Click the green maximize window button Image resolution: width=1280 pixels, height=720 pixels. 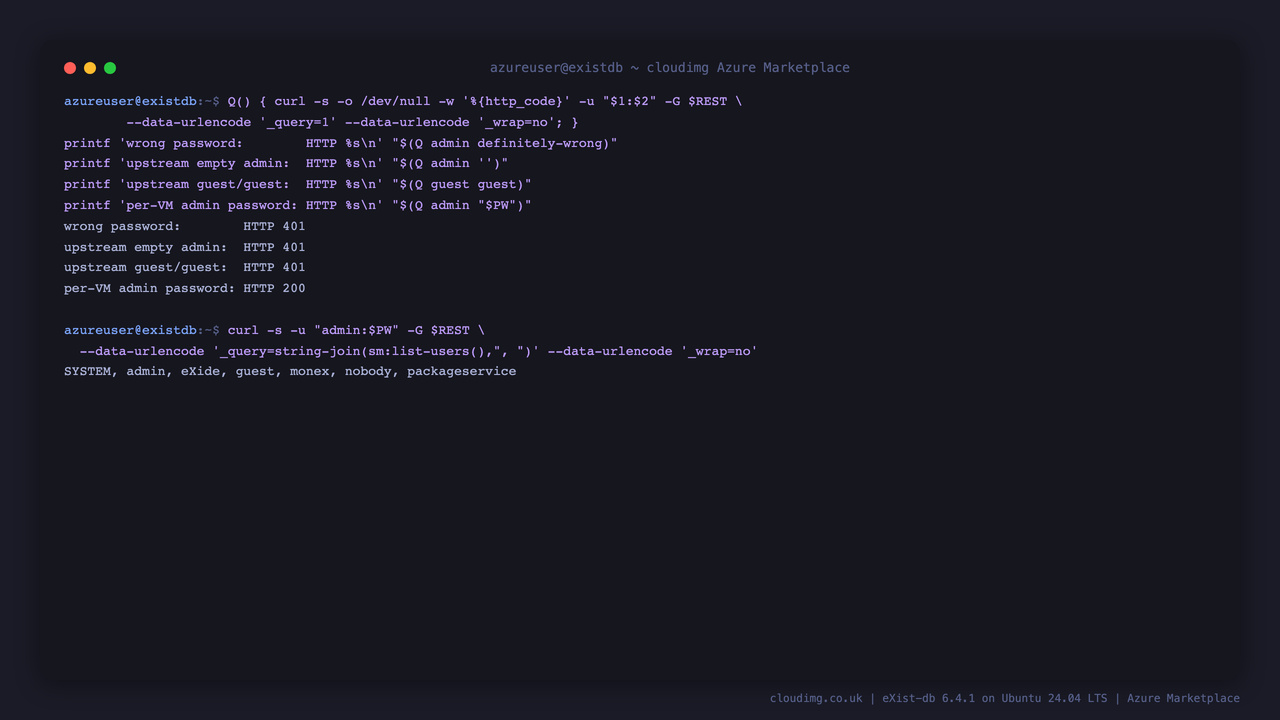point(110,68)
